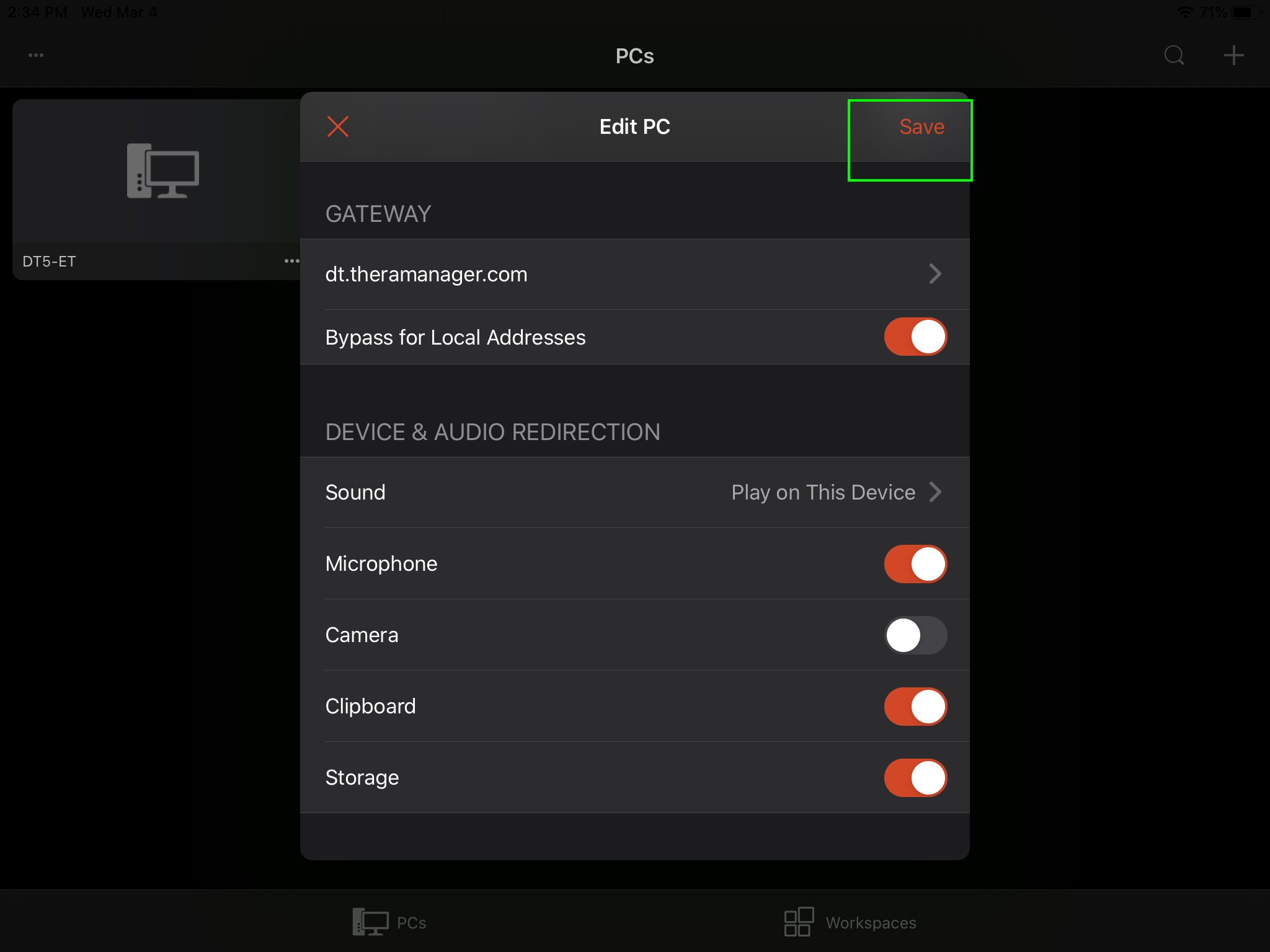
Task: Expand gateway dt.theramanager.com chevron
Action: (x=935, y=274)
